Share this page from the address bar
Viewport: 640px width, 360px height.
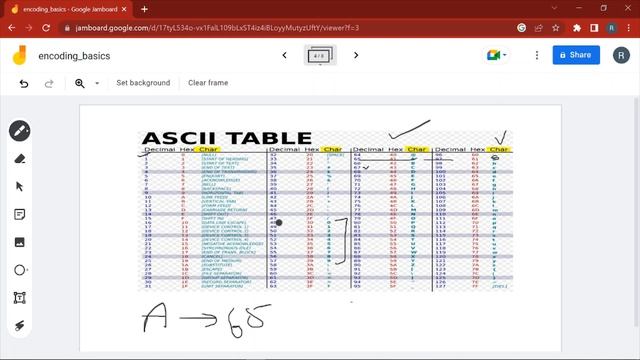pyautogui.click(x=538, y=28)
